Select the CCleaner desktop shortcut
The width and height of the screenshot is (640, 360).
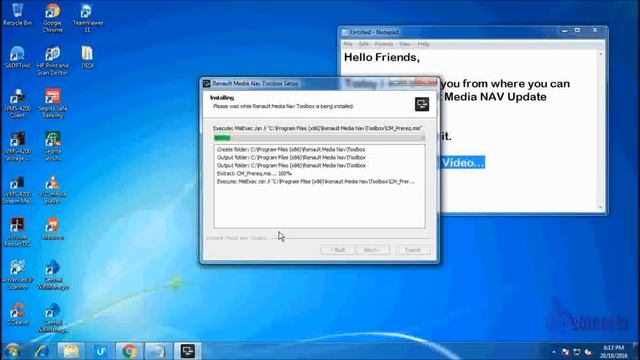pos(17,314)
